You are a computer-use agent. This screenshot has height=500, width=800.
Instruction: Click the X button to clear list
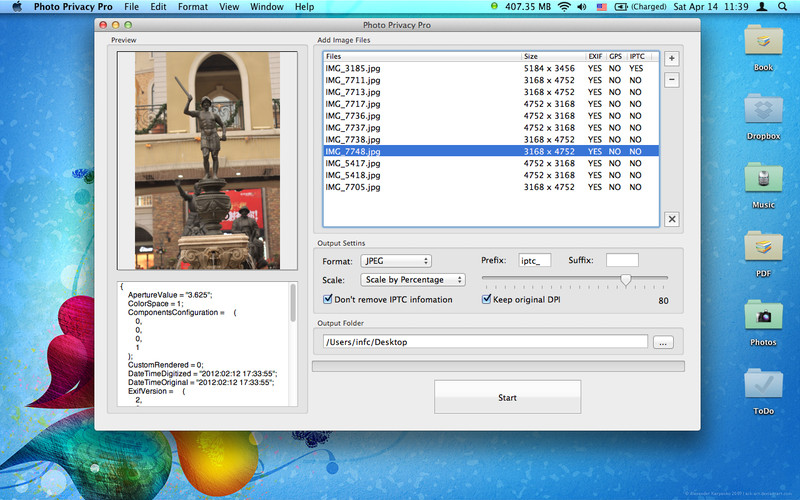[x=671, y=219]
